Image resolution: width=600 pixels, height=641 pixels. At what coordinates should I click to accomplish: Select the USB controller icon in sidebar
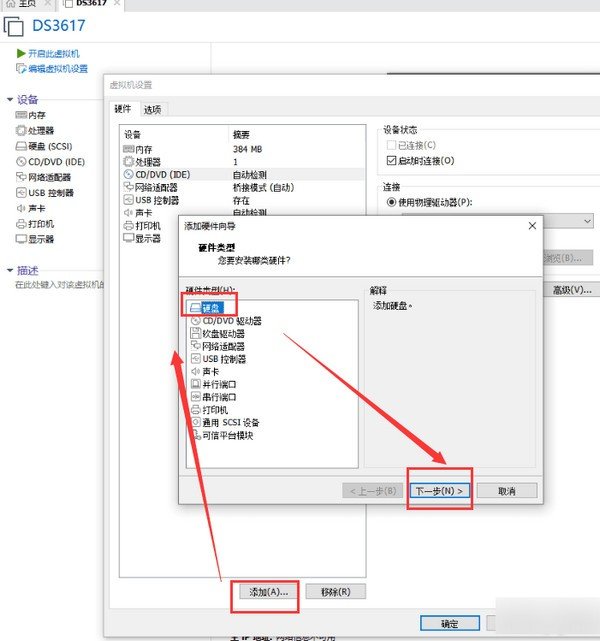pos(21,193)
